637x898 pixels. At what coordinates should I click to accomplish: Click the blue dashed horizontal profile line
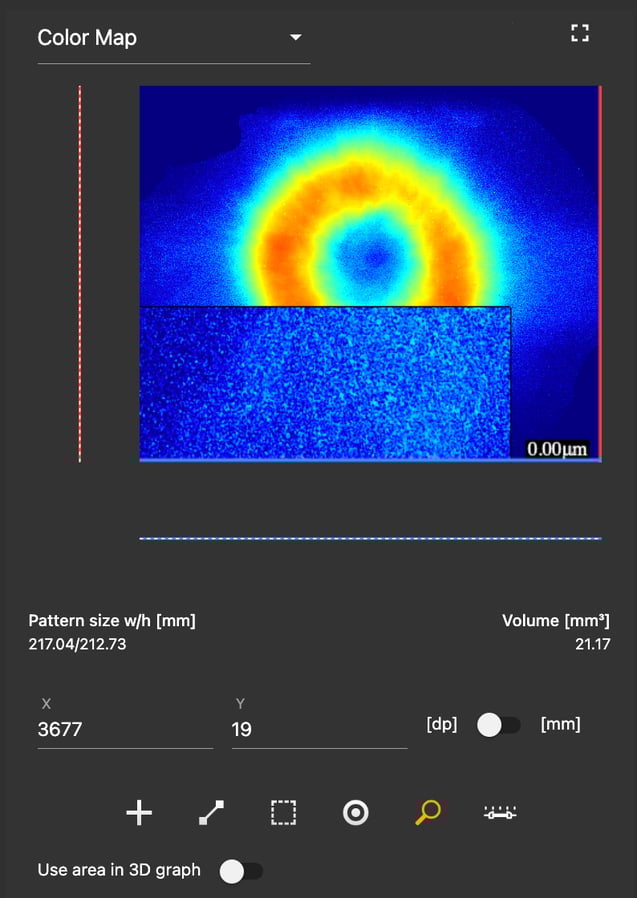pyautogui.click(x=370, y=538)
